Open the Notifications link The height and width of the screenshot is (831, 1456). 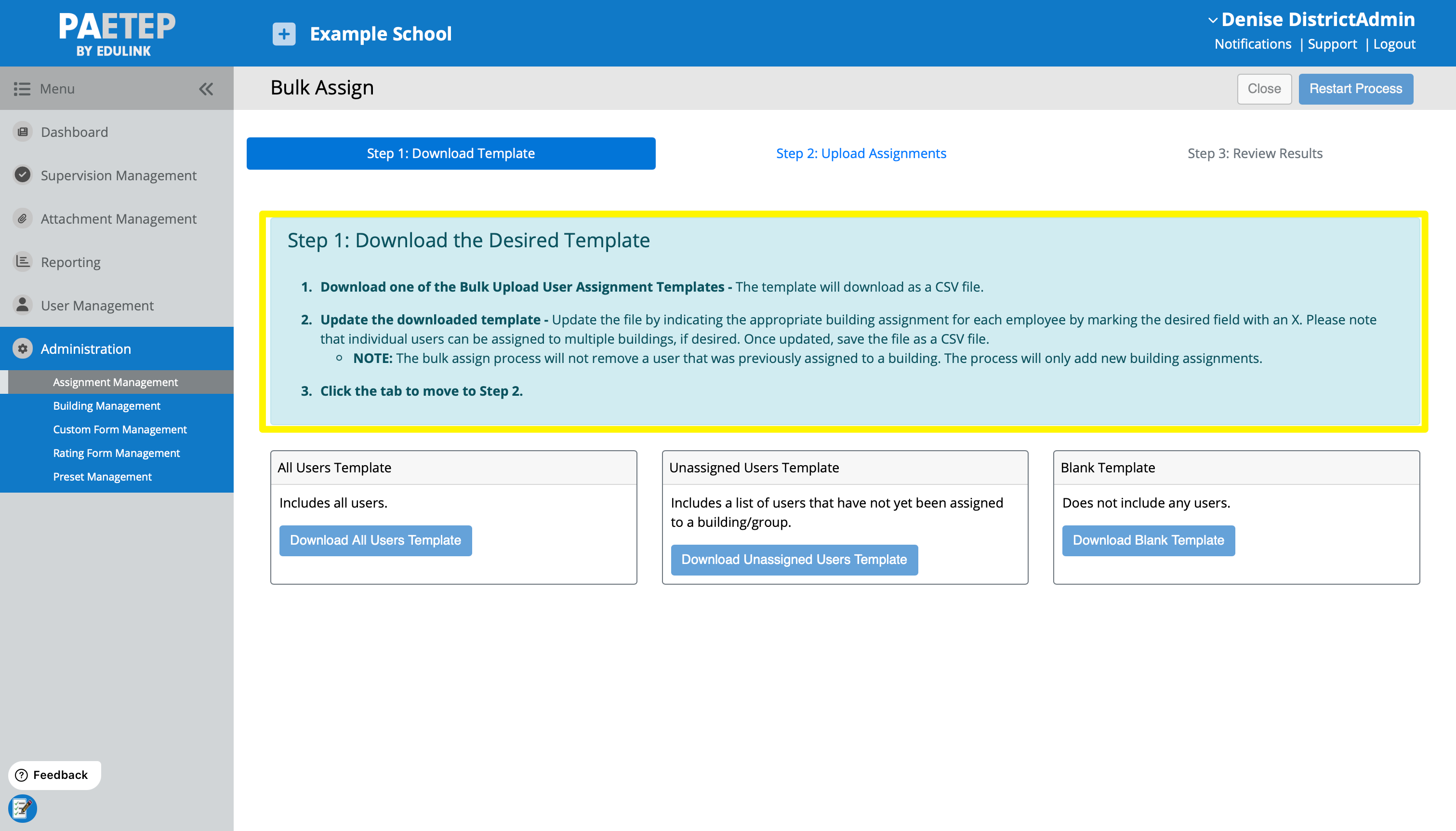(x=1252, y=44)
